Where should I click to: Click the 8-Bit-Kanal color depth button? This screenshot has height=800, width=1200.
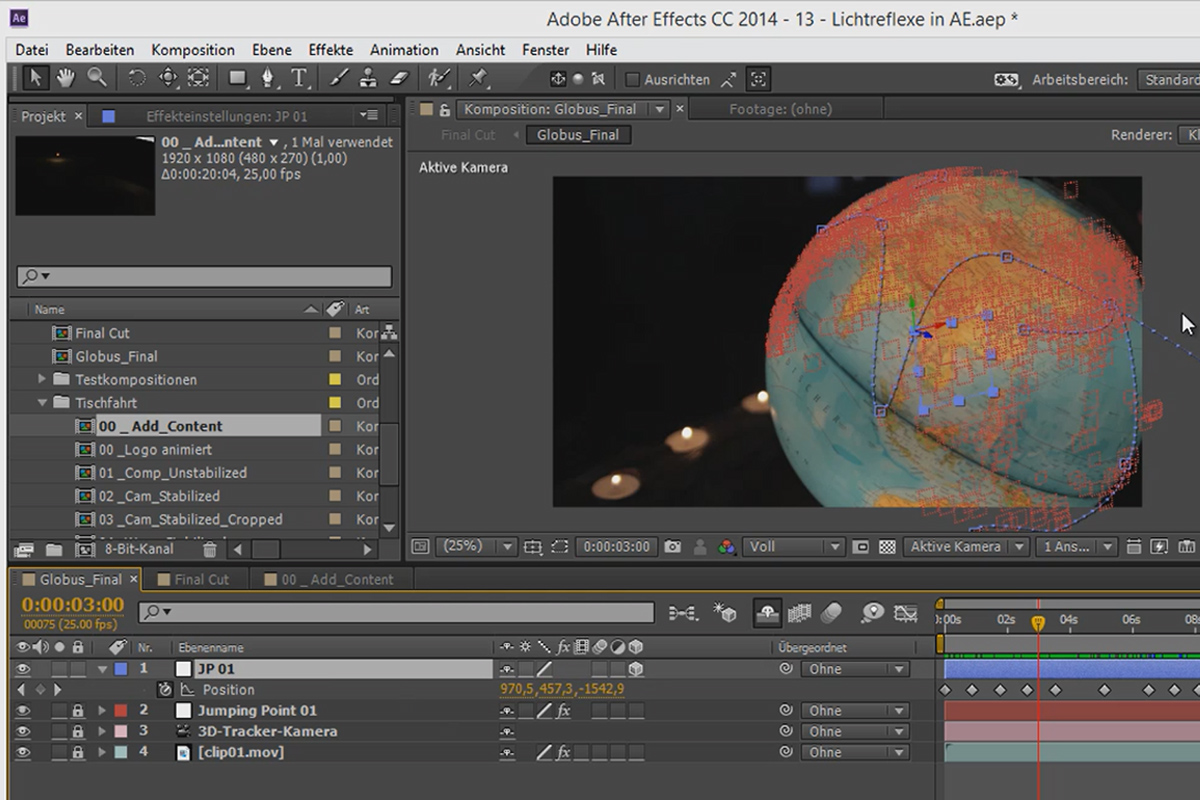tap(138, 549)
